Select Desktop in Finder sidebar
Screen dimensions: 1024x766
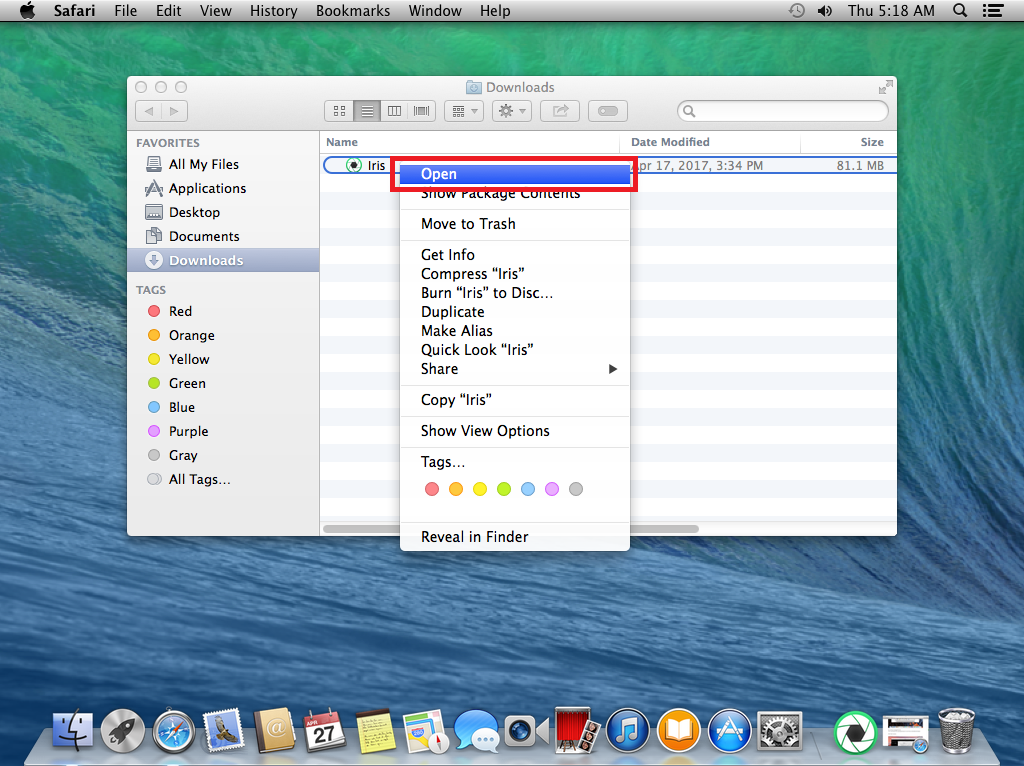(223, 212)
